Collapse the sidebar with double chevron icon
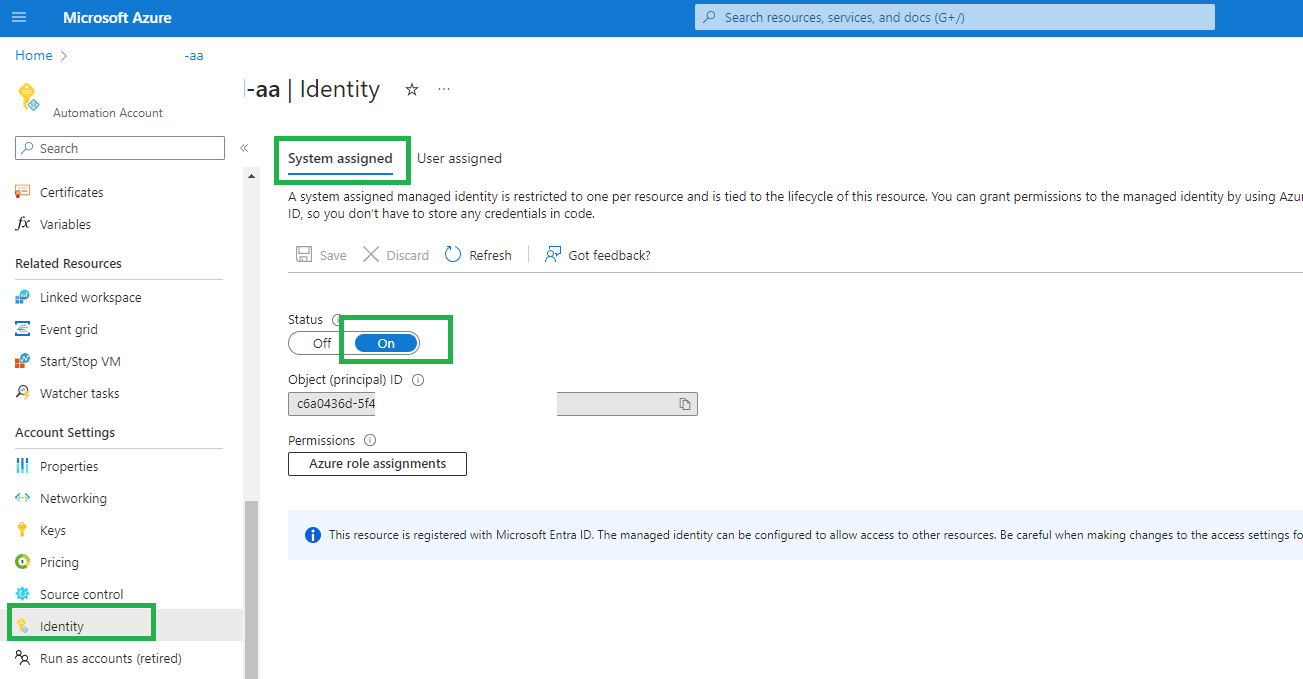 point(244,148)
